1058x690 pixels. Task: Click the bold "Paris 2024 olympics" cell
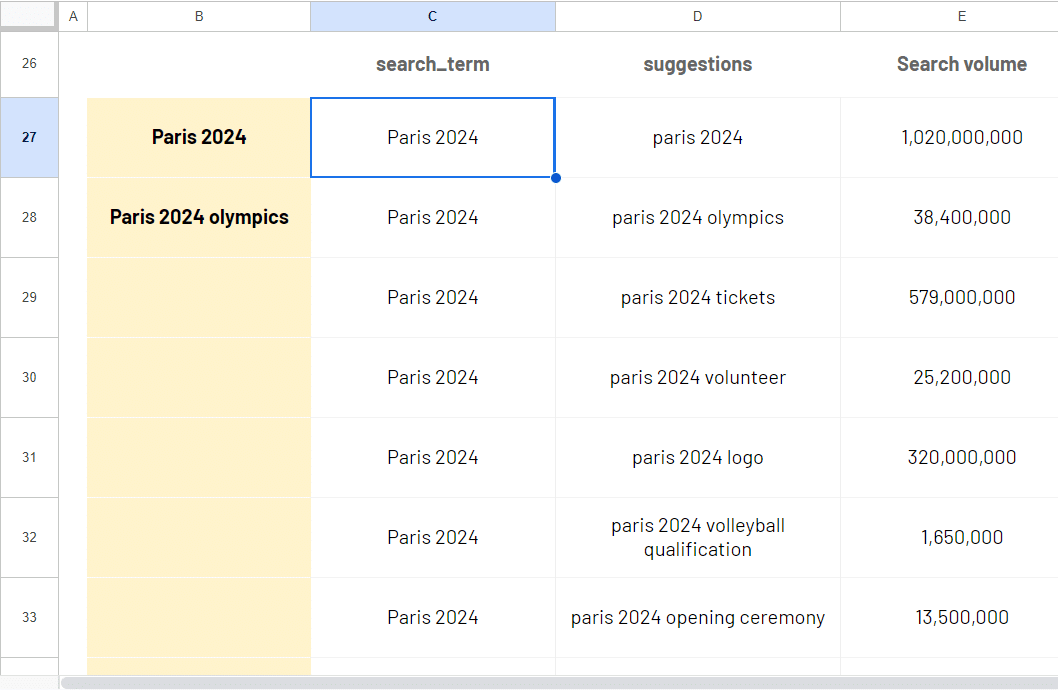coord(199,217)
